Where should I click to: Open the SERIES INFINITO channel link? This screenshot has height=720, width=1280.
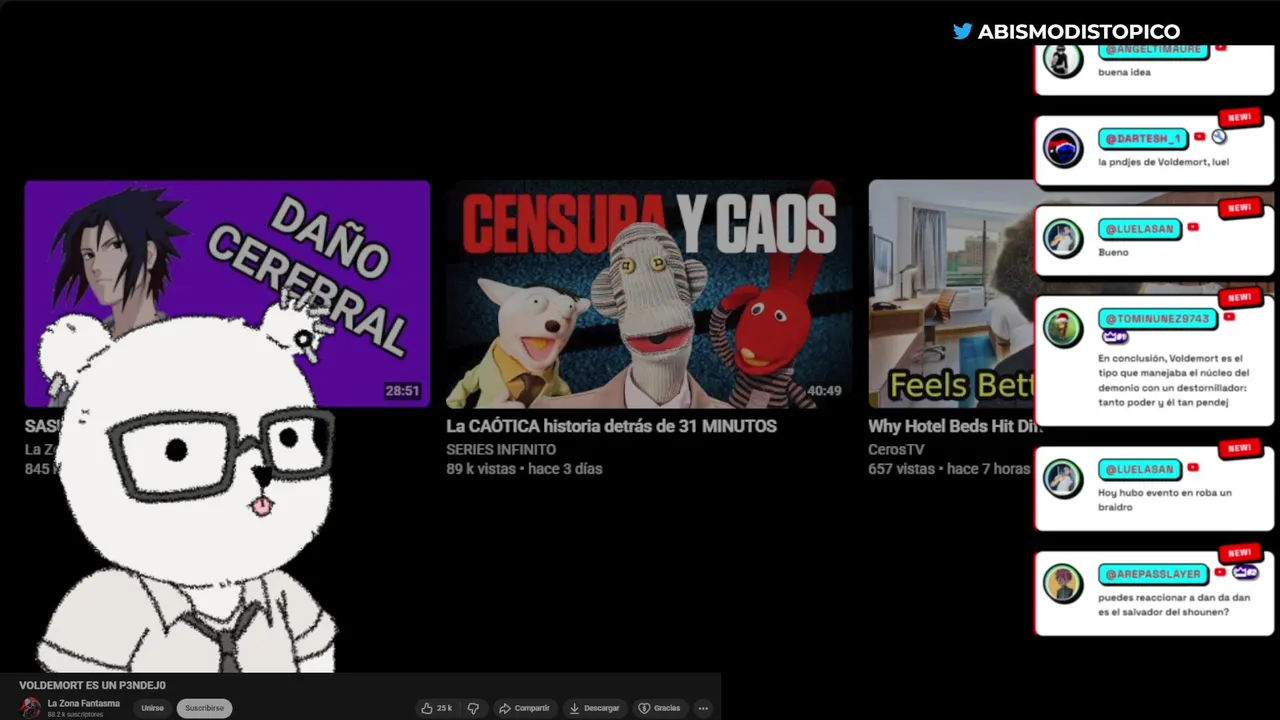[501, 450]
